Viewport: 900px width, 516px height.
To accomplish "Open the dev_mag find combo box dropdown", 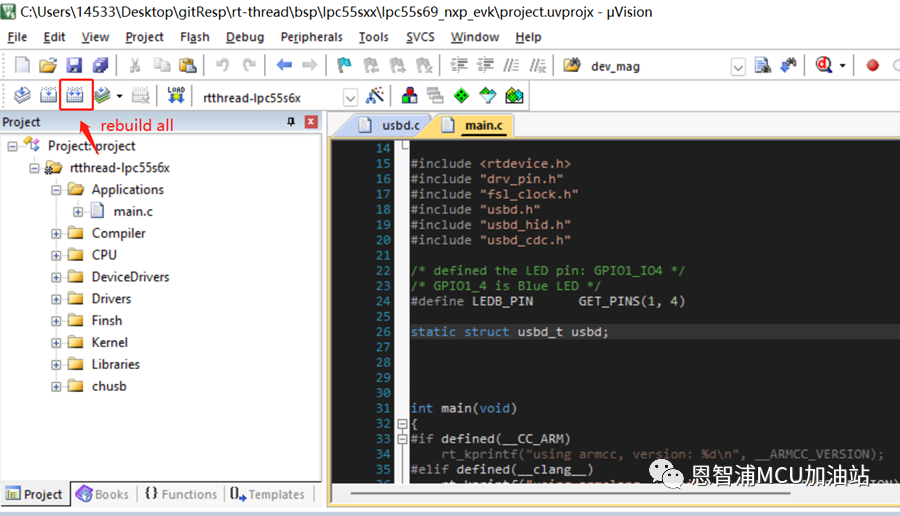I will [x=738, y=66].
